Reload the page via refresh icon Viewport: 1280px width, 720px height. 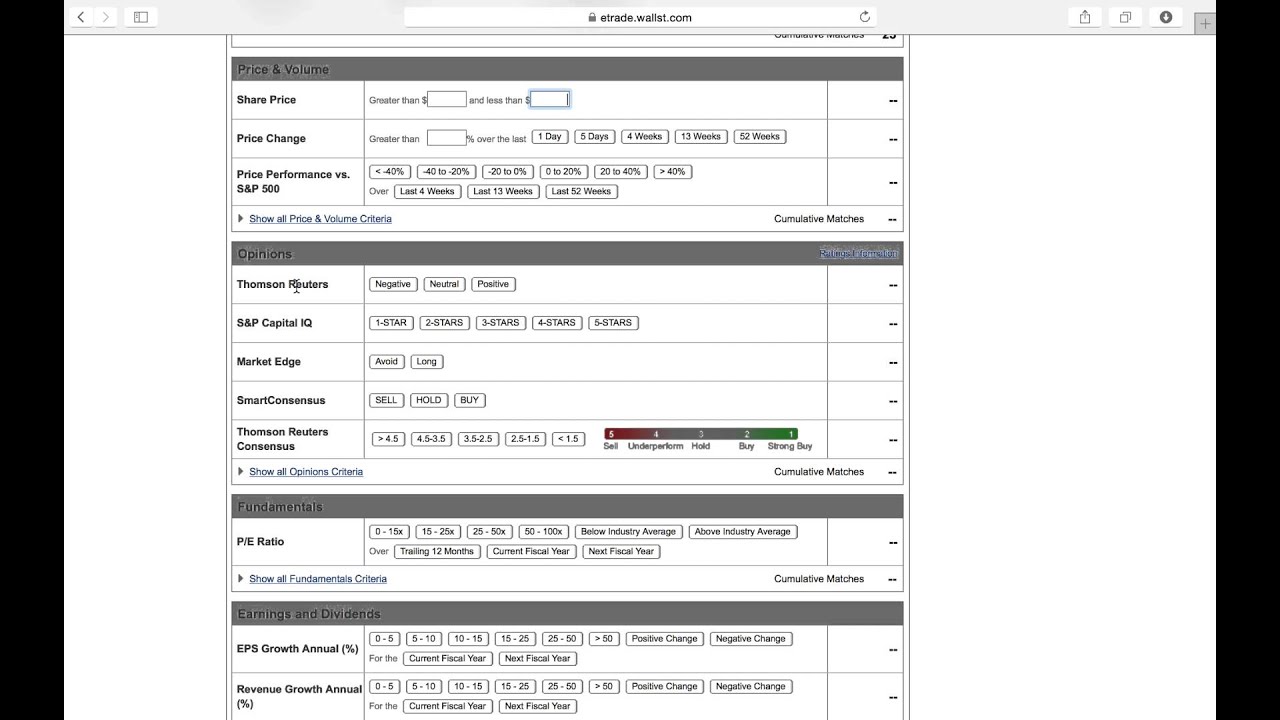[x=865, y=17]
